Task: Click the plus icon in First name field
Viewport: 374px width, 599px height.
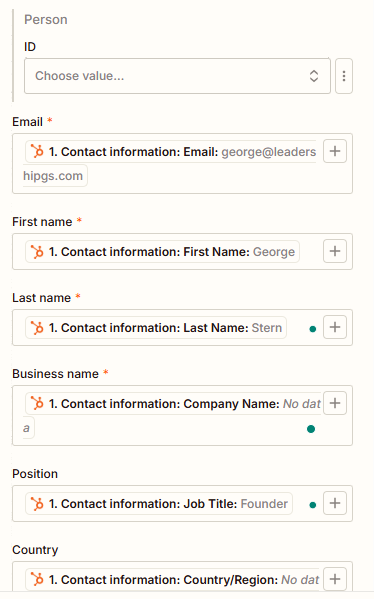Action: point(335,251)
